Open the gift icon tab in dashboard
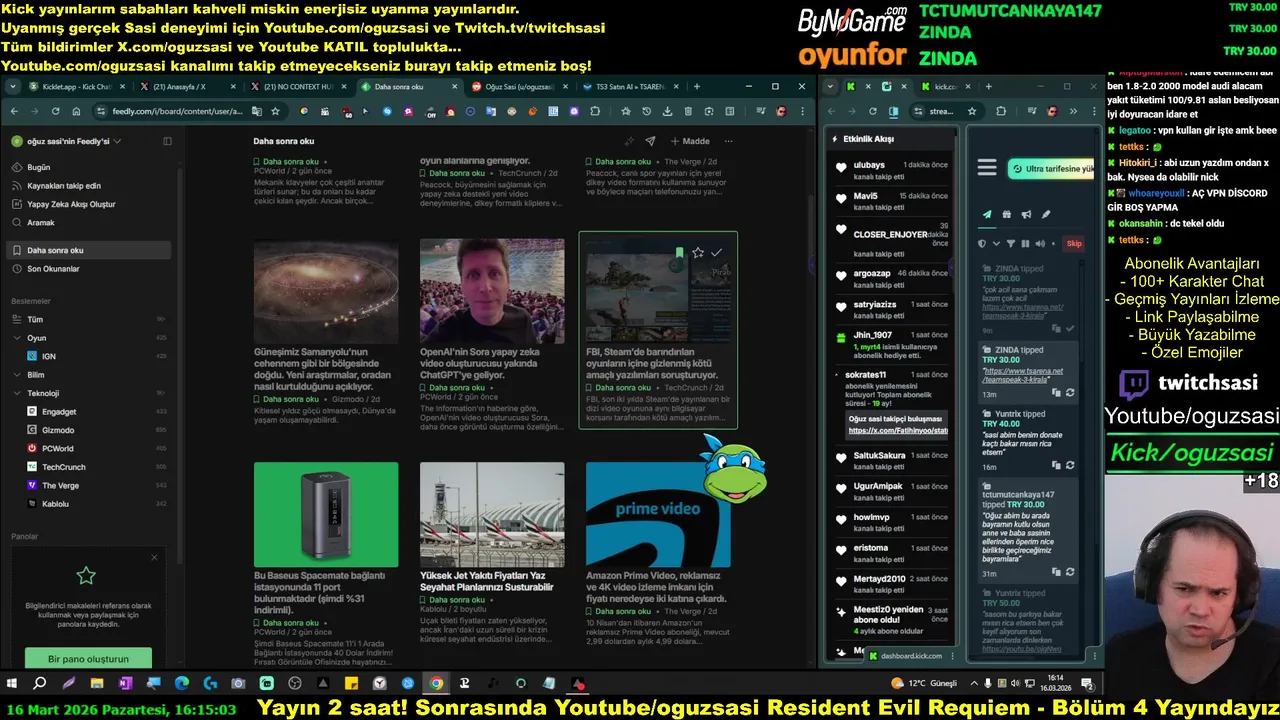This screenshot has width=1280, height=720. [x=1007, y=214]
